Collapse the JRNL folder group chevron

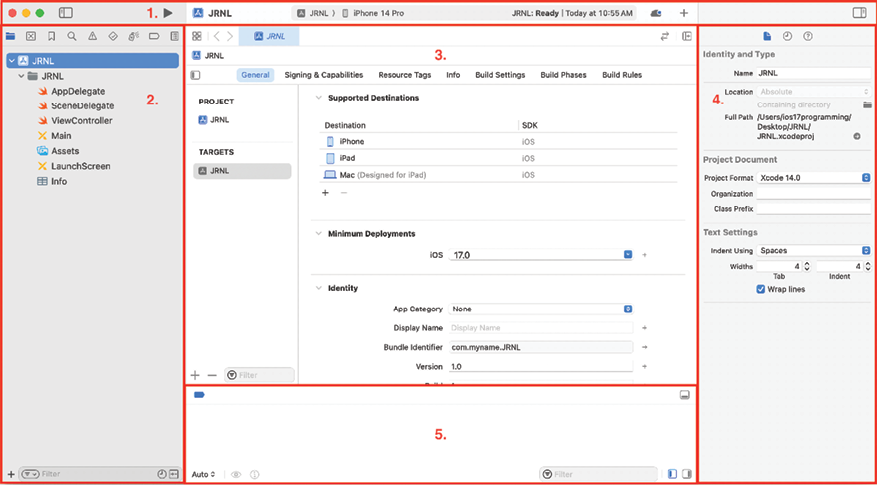pos(21,76)
